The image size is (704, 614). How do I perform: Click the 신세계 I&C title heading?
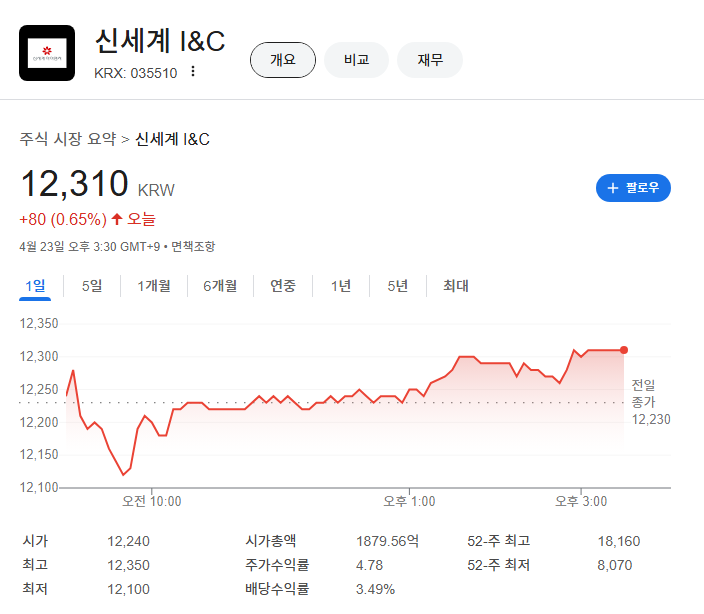(160, 41)
